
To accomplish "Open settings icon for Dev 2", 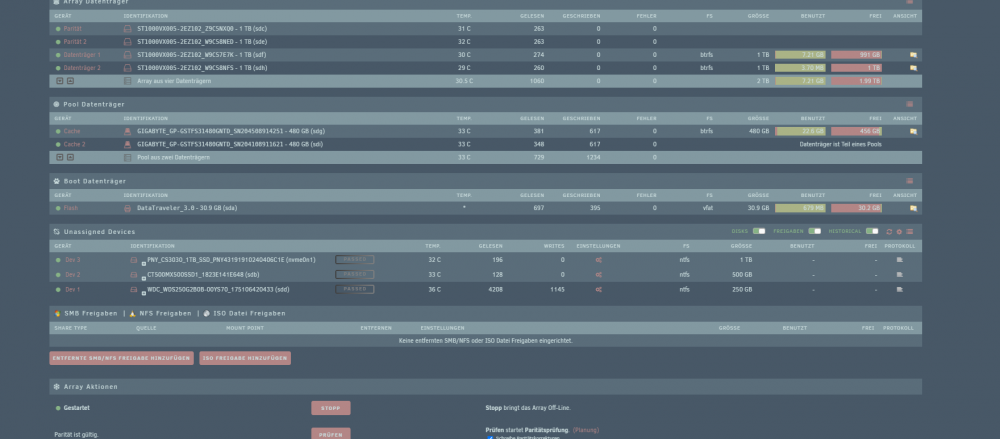I will [598, 274].
